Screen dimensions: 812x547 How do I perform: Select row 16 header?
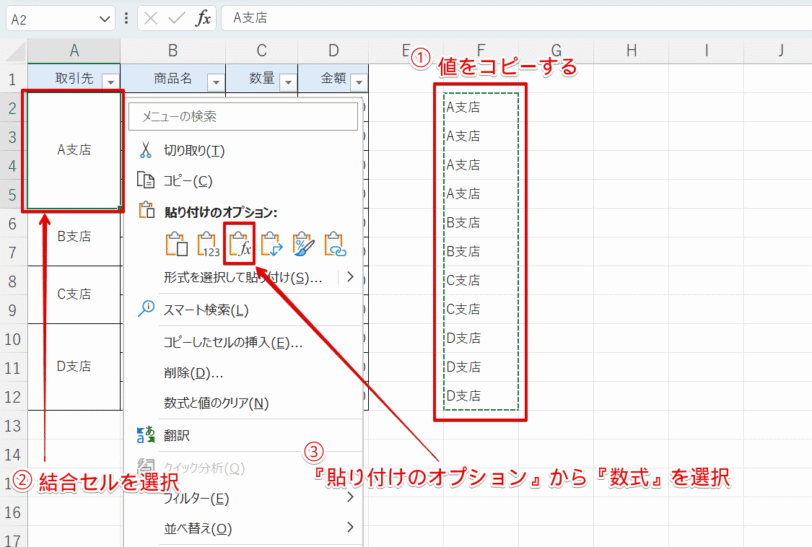[x=13, y=512]
